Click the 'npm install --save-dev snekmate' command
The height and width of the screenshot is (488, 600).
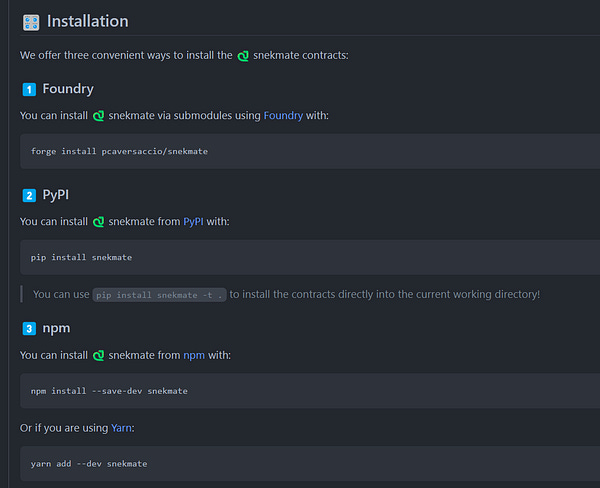tap(109, 391)
